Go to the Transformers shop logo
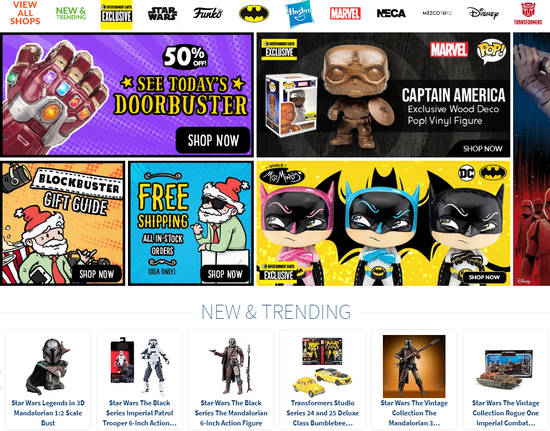This screenshot has width=550, height=431. 528,13
